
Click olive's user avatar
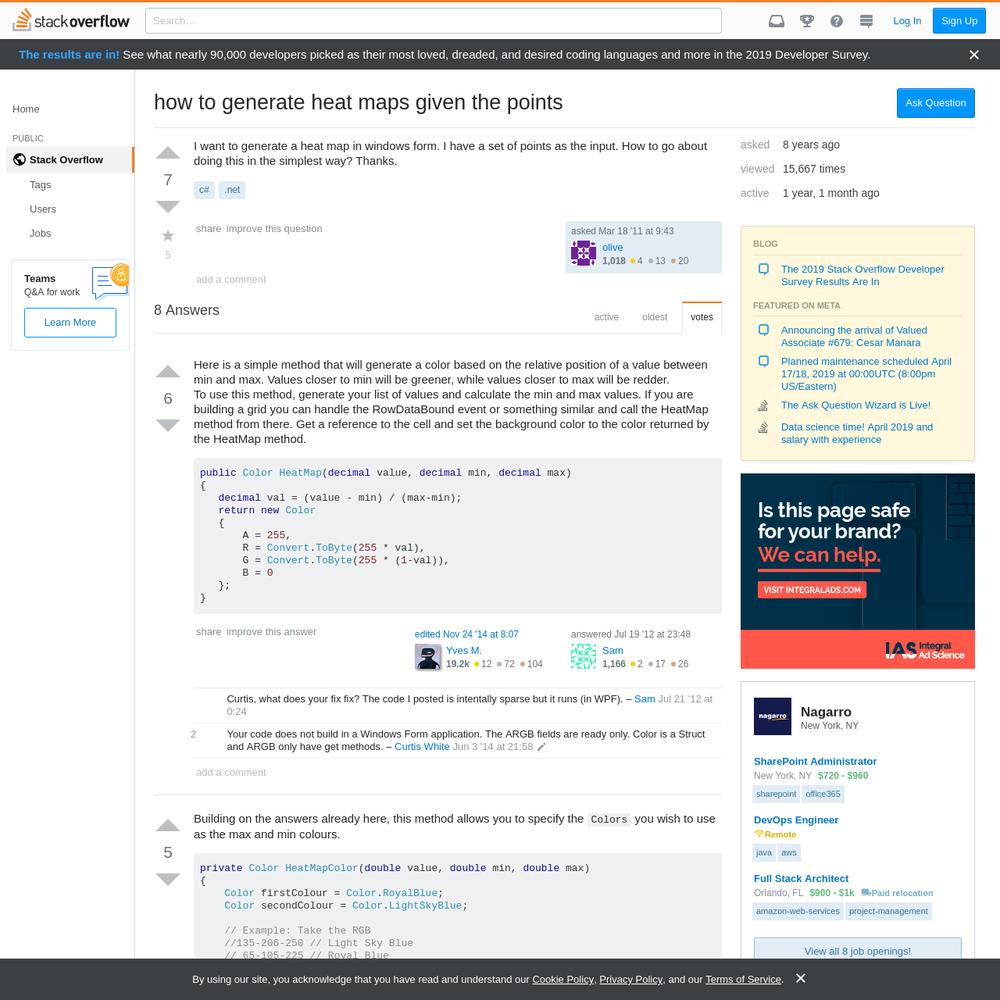(x=584, y=254)
